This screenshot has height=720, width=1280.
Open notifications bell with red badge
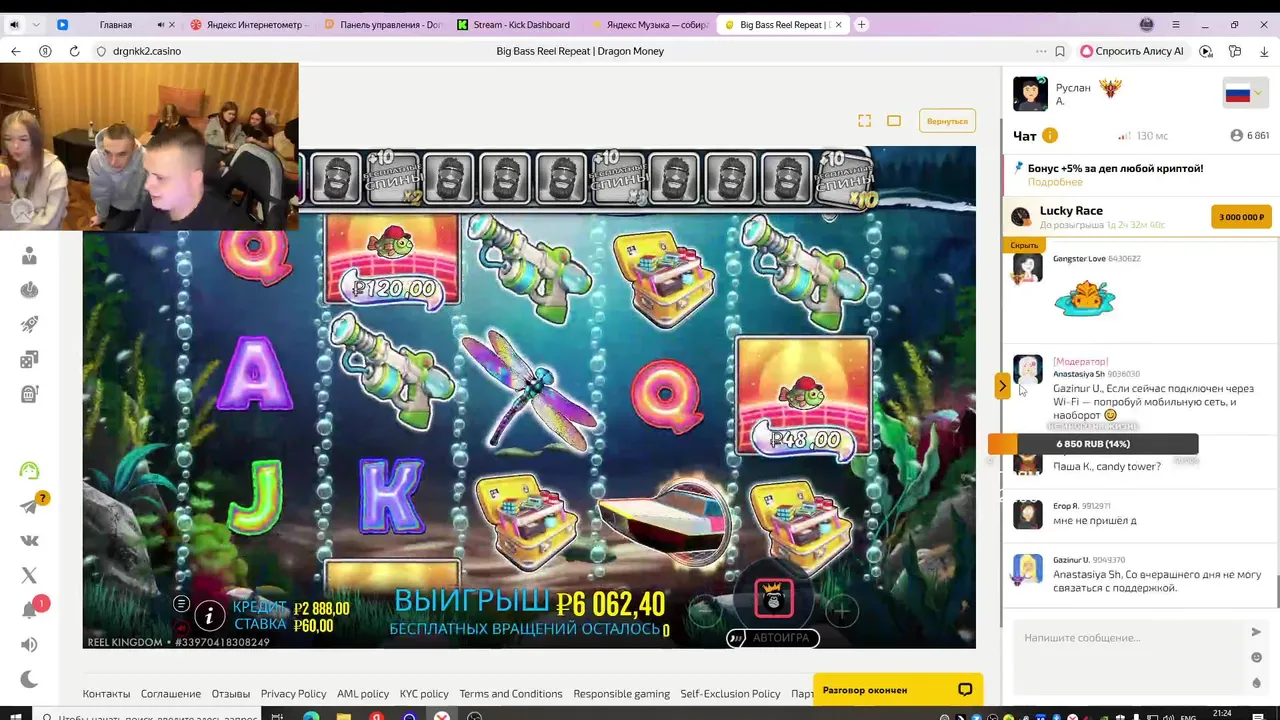(29, 610)
